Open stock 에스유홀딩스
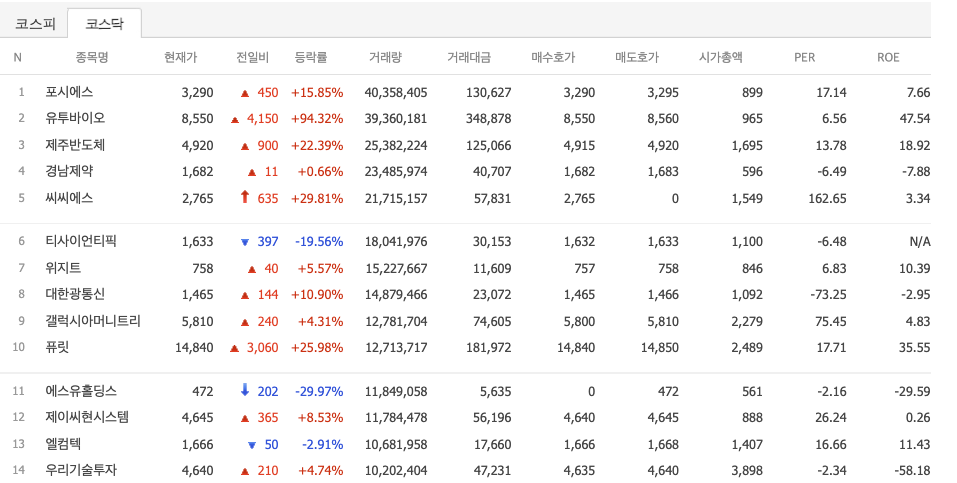 81,391
